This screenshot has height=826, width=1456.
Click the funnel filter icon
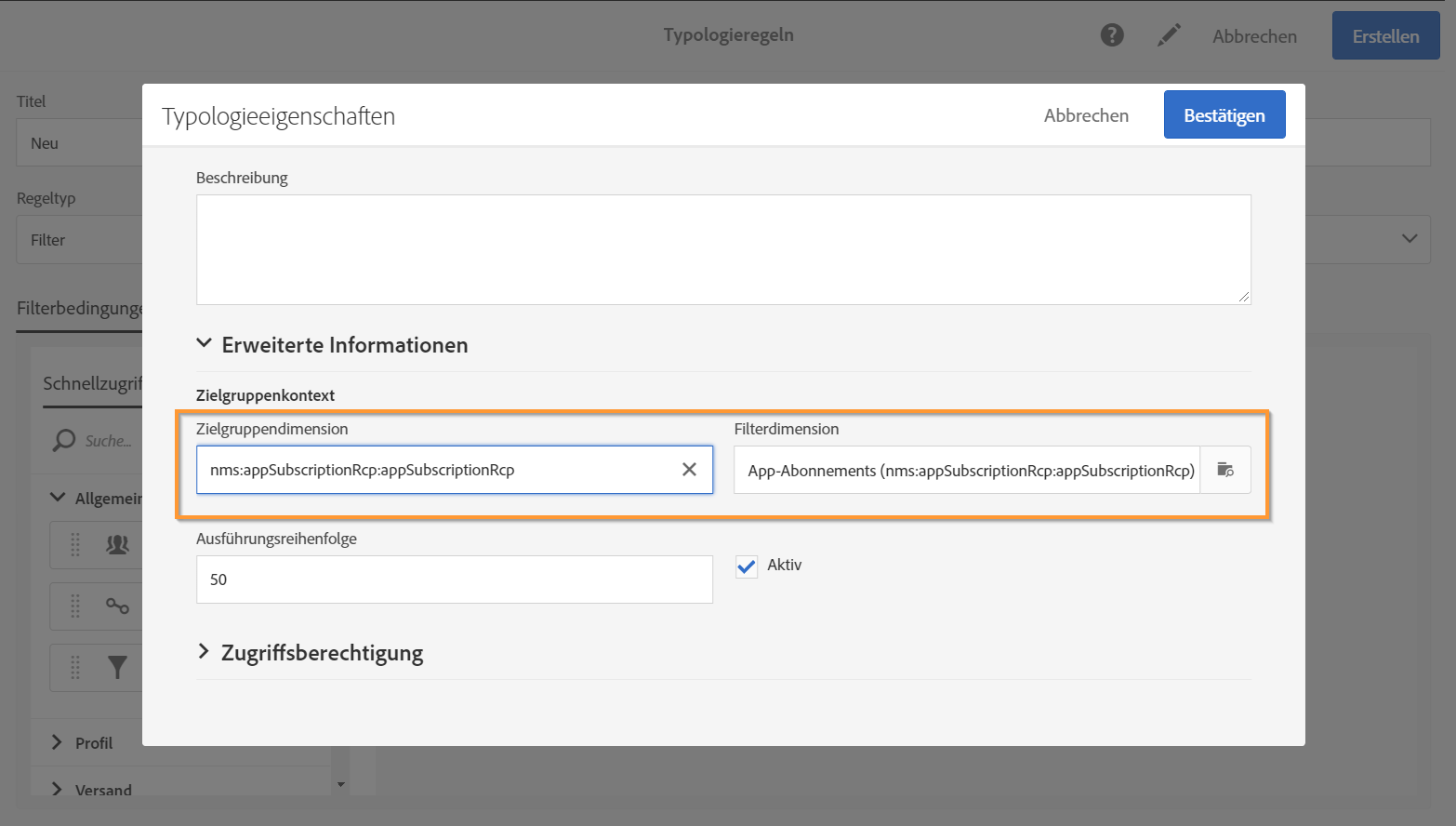pyautogui.click(x=117, y=667)
